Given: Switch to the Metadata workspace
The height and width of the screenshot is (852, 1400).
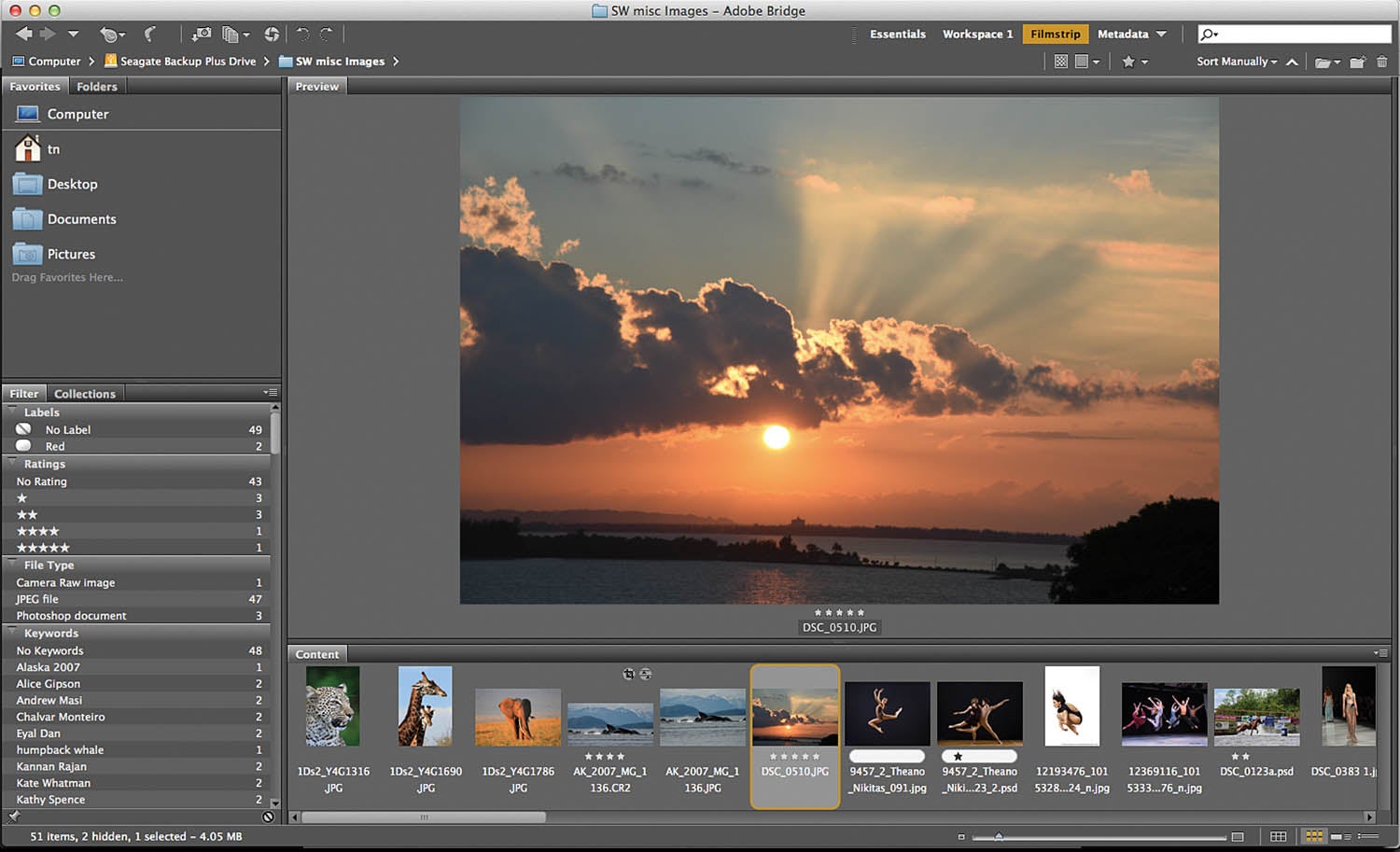Looking at the screenshot, I should click(1122, 34).
